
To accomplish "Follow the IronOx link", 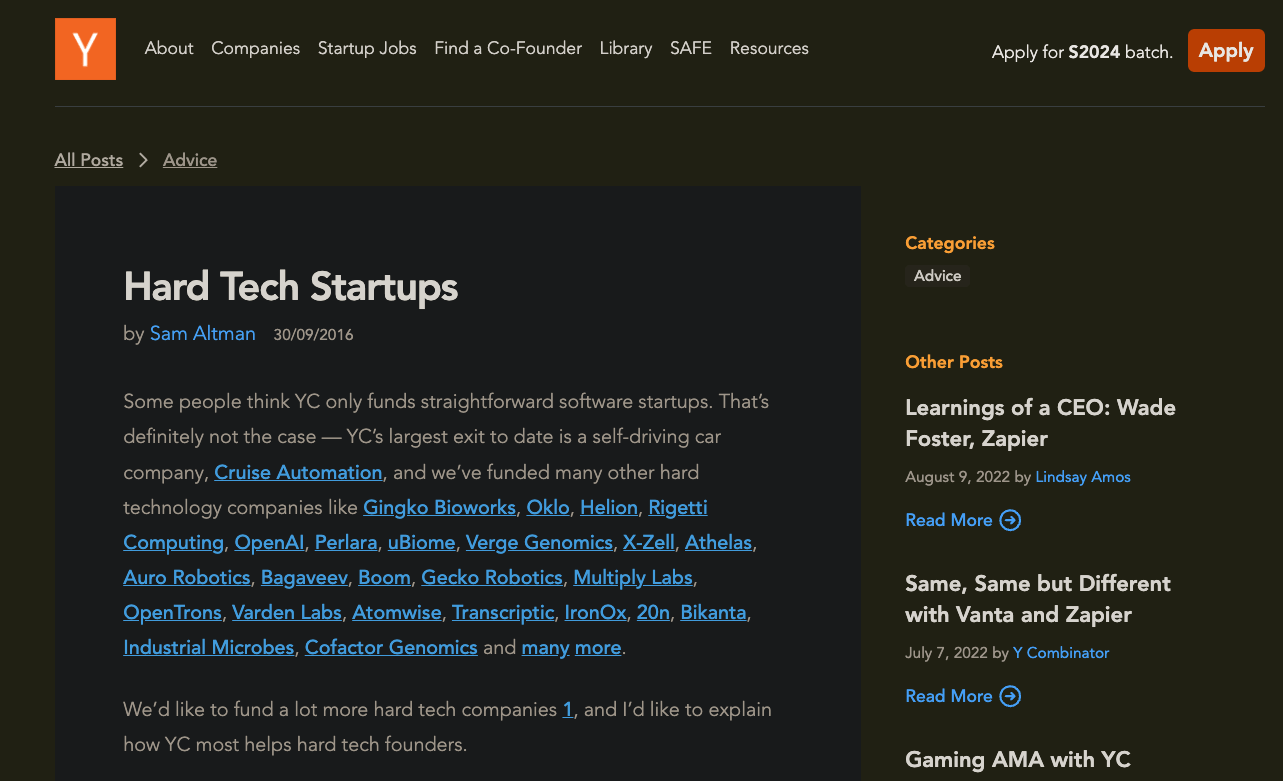I will point(595,612).
